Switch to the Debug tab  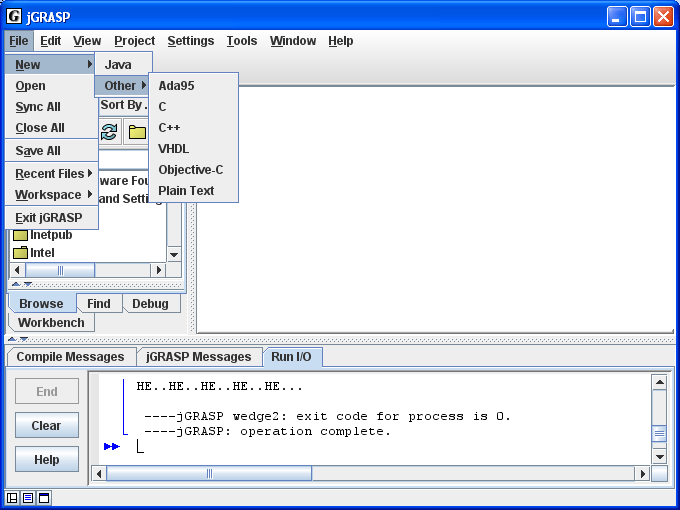(x=150, y=303)
